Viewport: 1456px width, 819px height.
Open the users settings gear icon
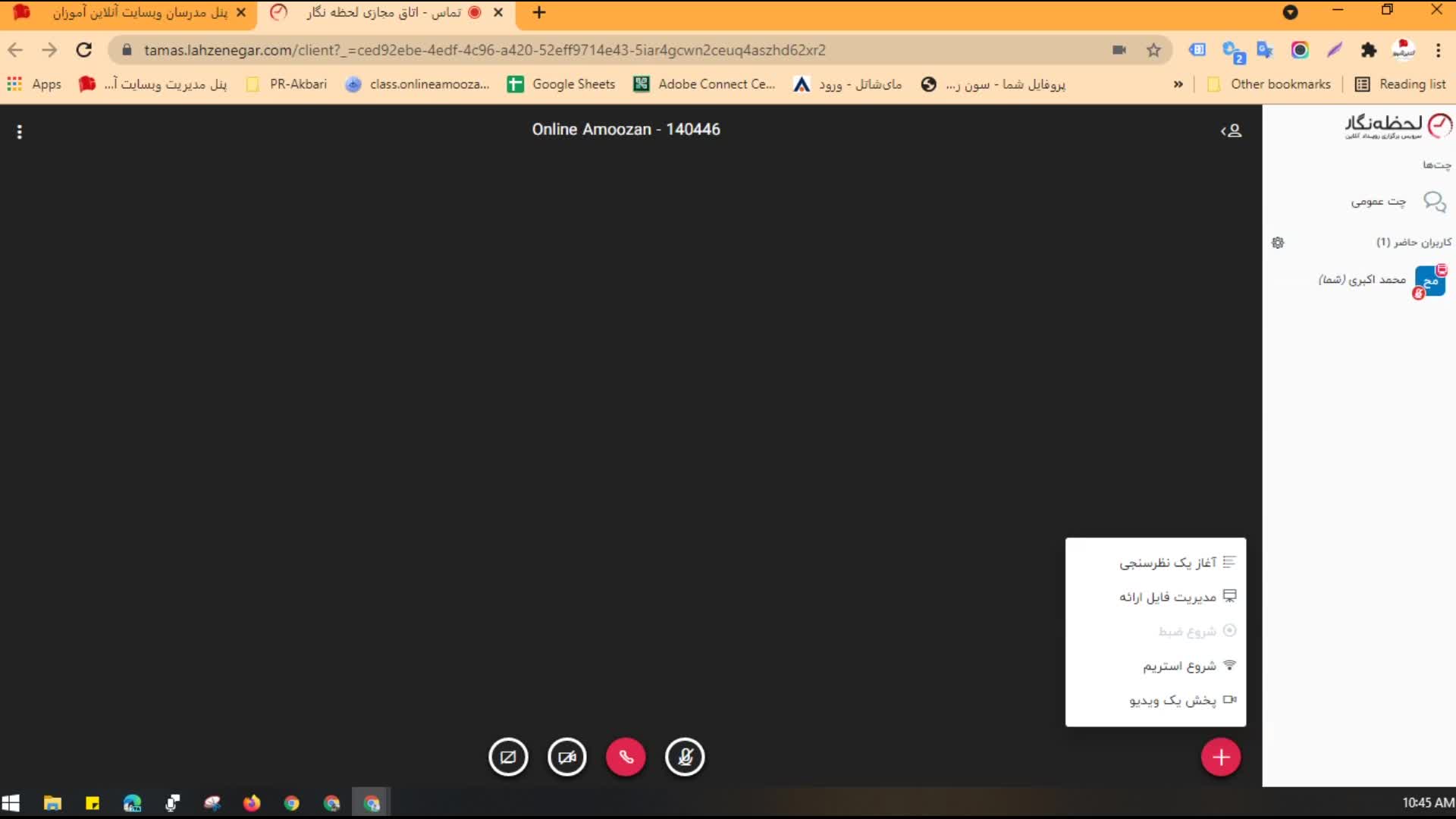click(1278, 243)
